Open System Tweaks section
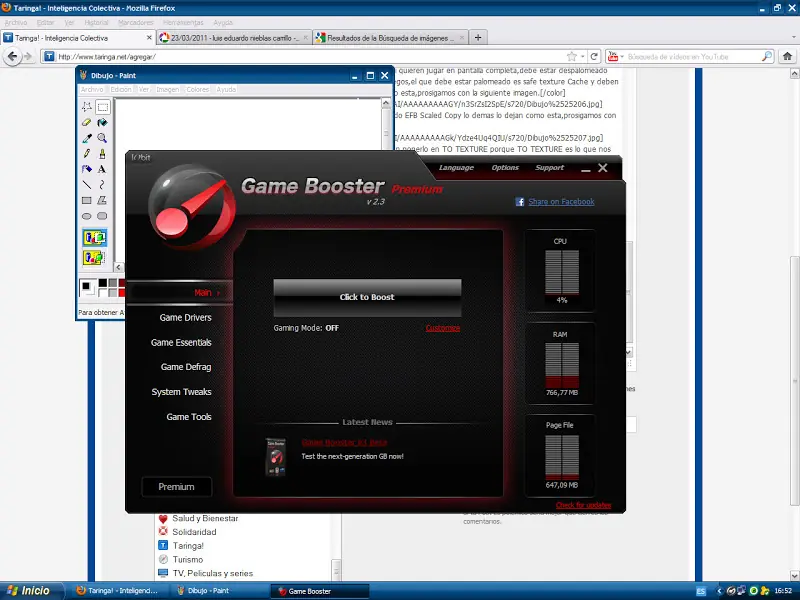This screenshot has height=600, width=800. pos(181,392)
